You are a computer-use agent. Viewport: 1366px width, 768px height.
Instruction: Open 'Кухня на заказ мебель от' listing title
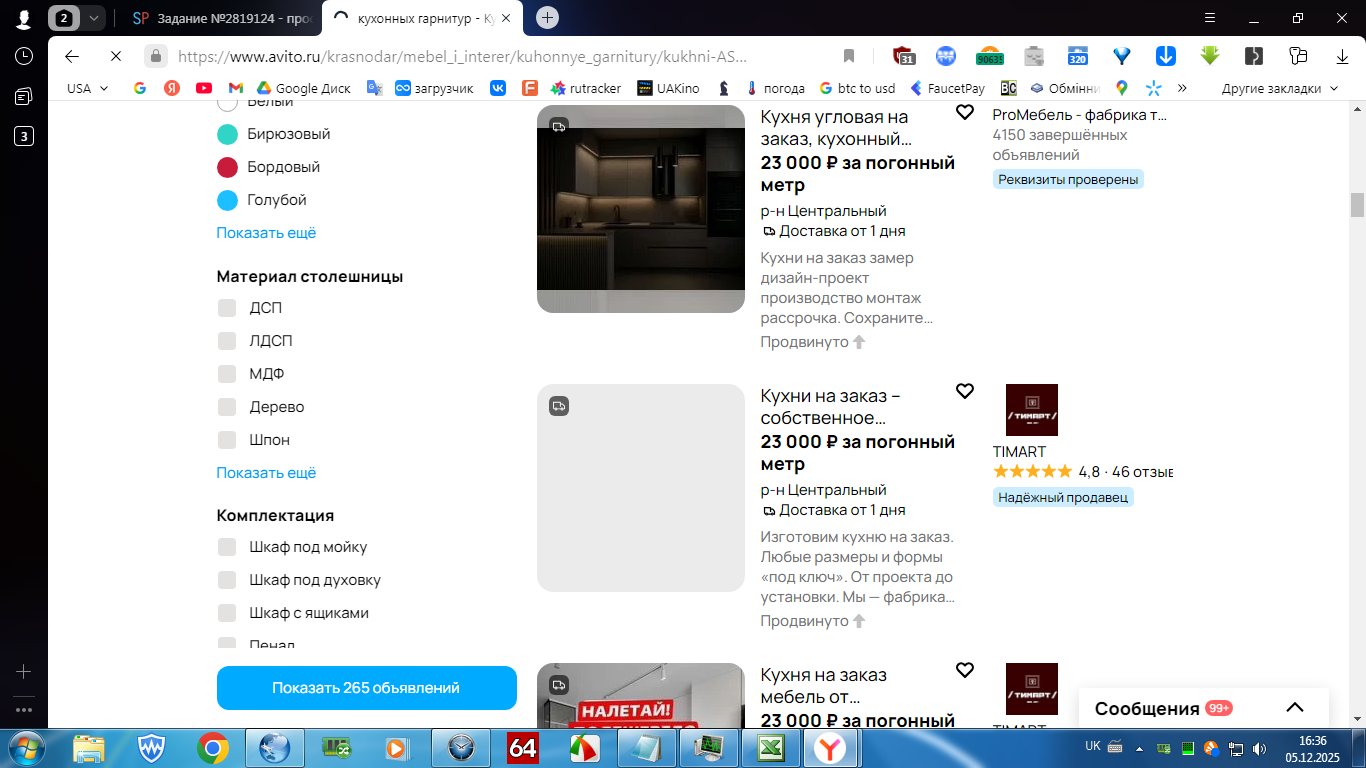pos(824,686)
